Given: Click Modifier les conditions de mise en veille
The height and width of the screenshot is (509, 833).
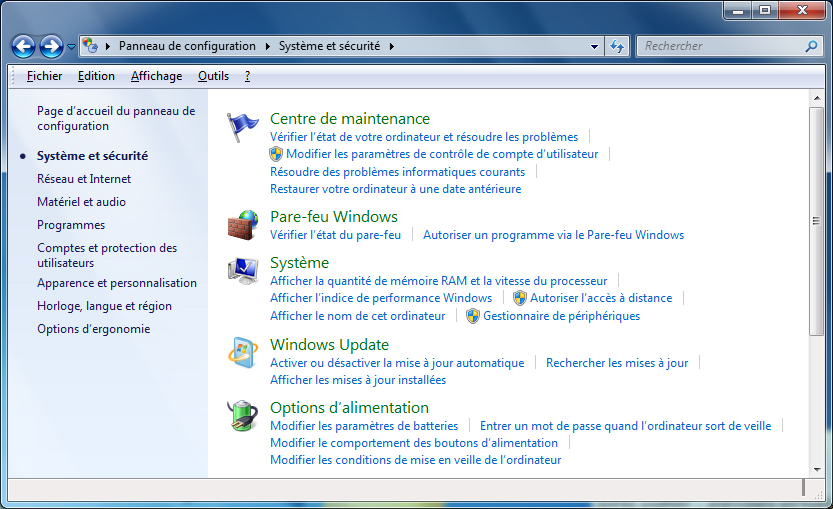Looking at the screenshot, I should coord(415,460).
